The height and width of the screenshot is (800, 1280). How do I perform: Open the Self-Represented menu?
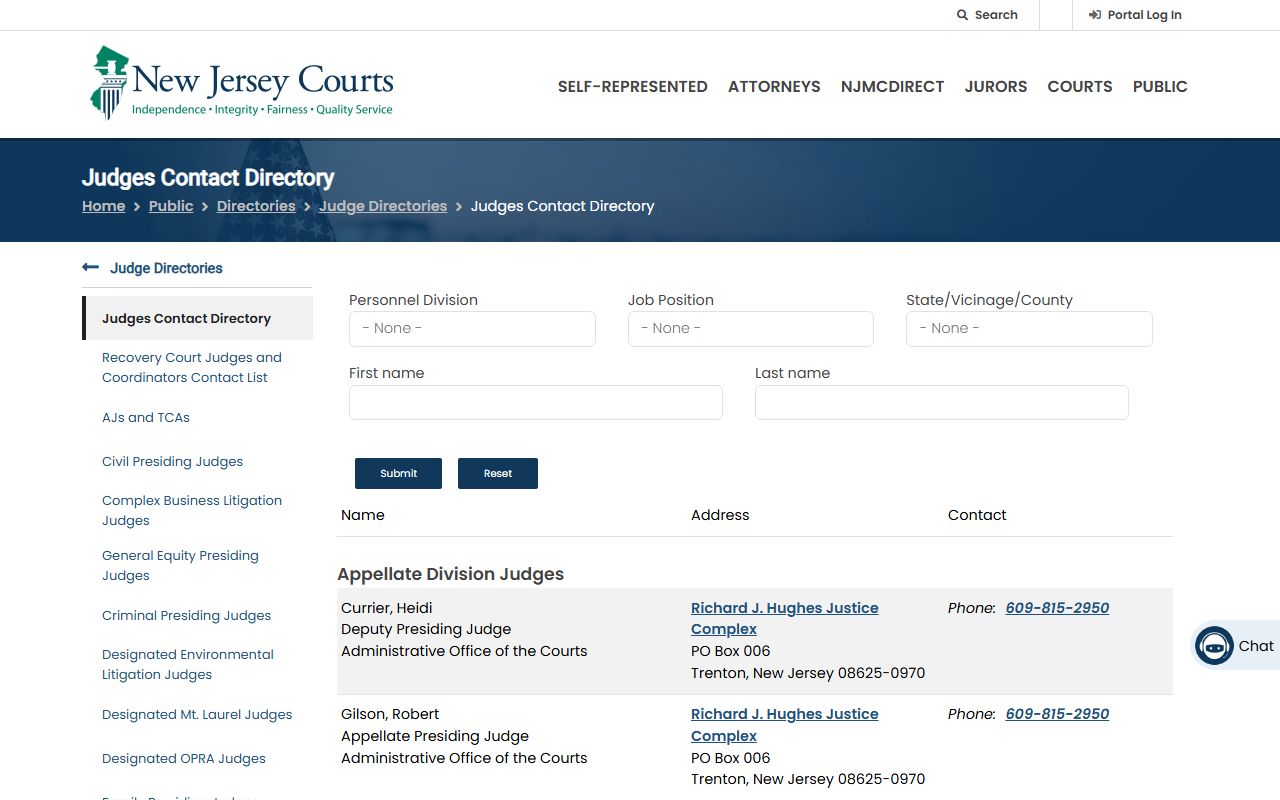(x=633, y=87)
